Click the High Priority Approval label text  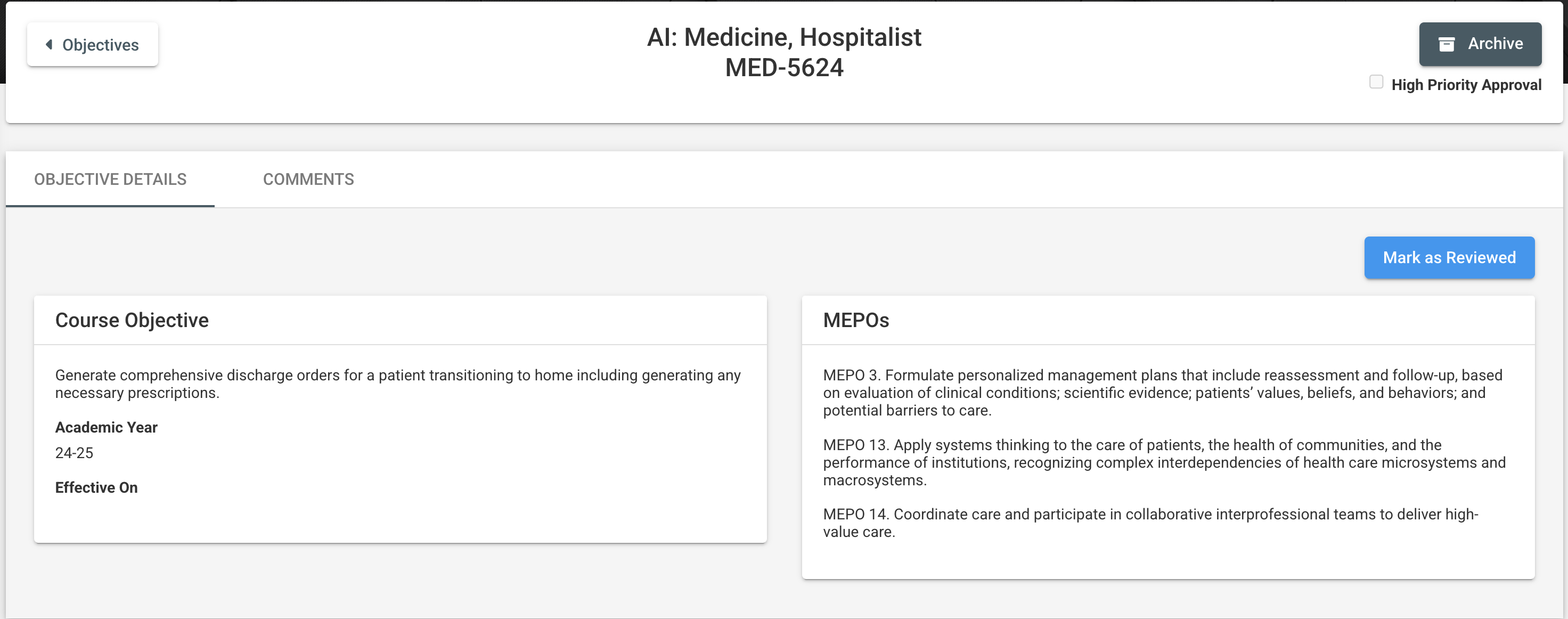(1466, 85)
